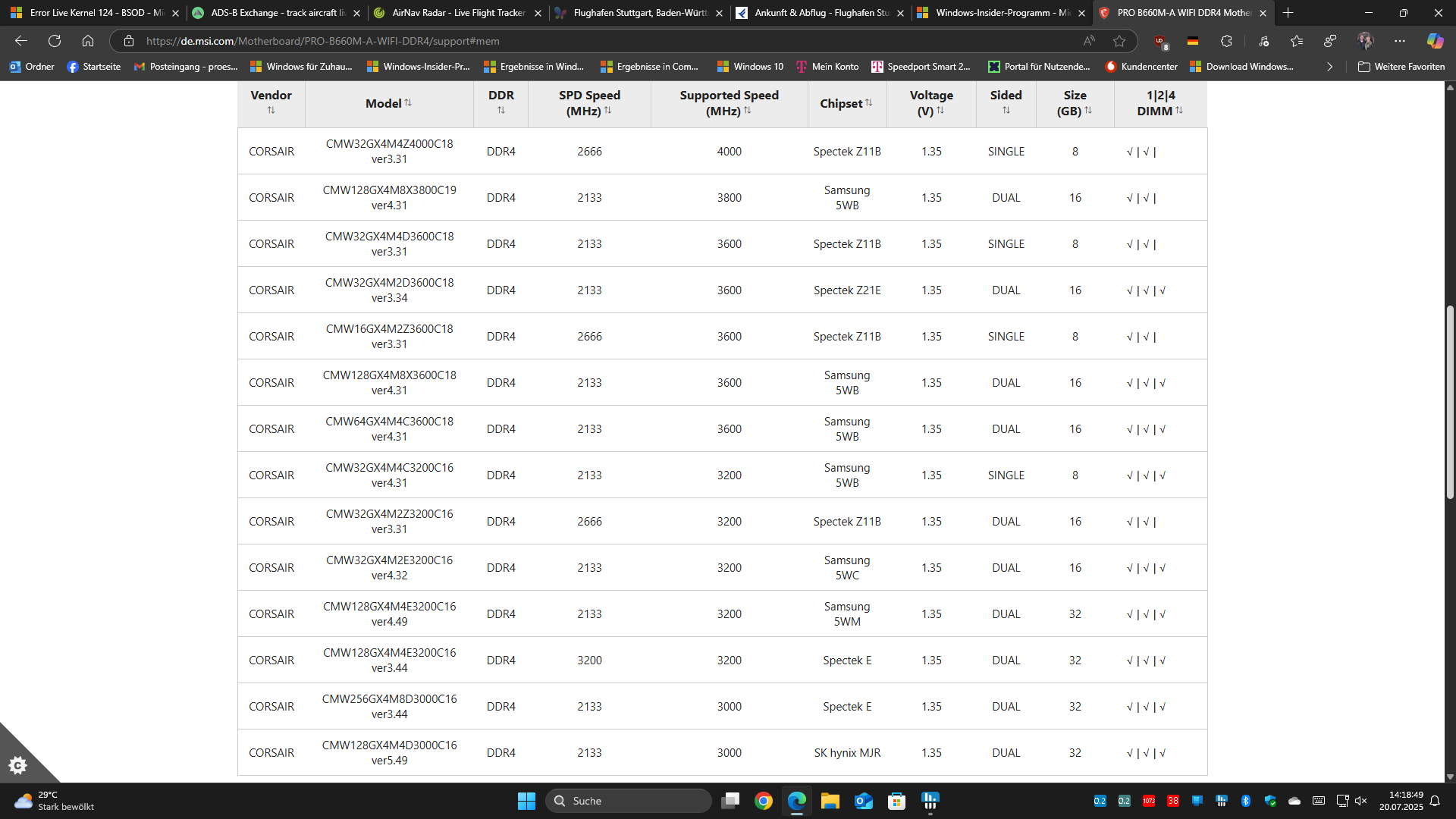Open a new browser tab
Viewport: 1456px width, 819px height.
tap(1288, 13)
